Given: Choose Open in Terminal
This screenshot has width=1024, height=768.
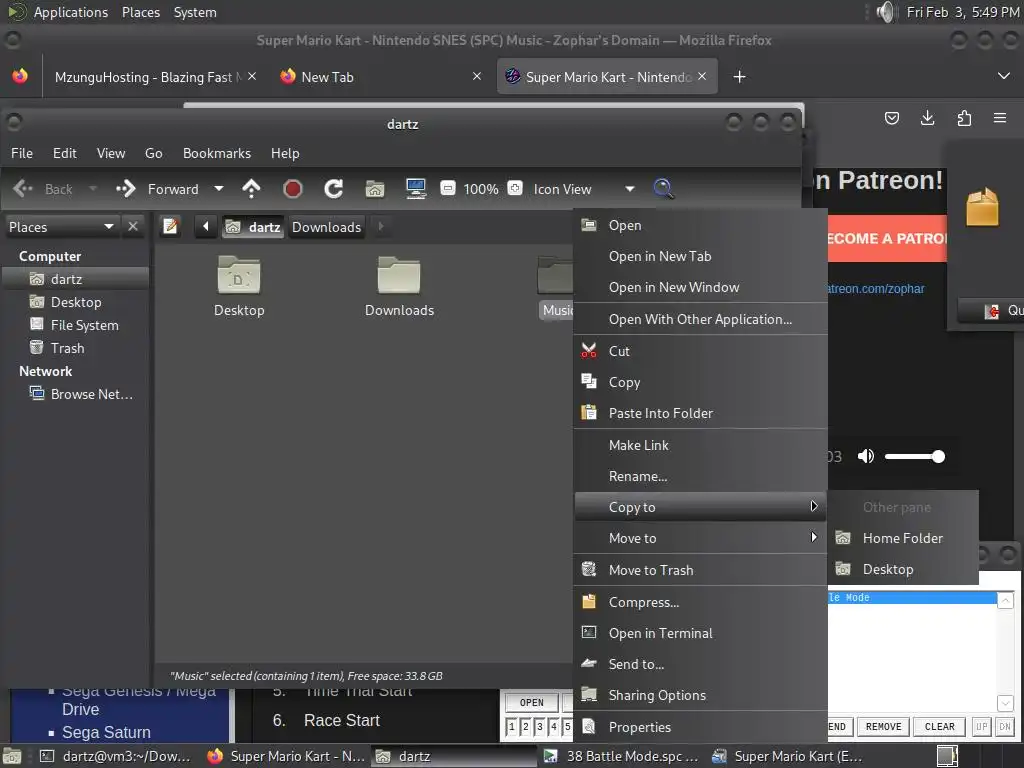Looking at the screenshot, I should pyautogui.click(x=700, y=633).
